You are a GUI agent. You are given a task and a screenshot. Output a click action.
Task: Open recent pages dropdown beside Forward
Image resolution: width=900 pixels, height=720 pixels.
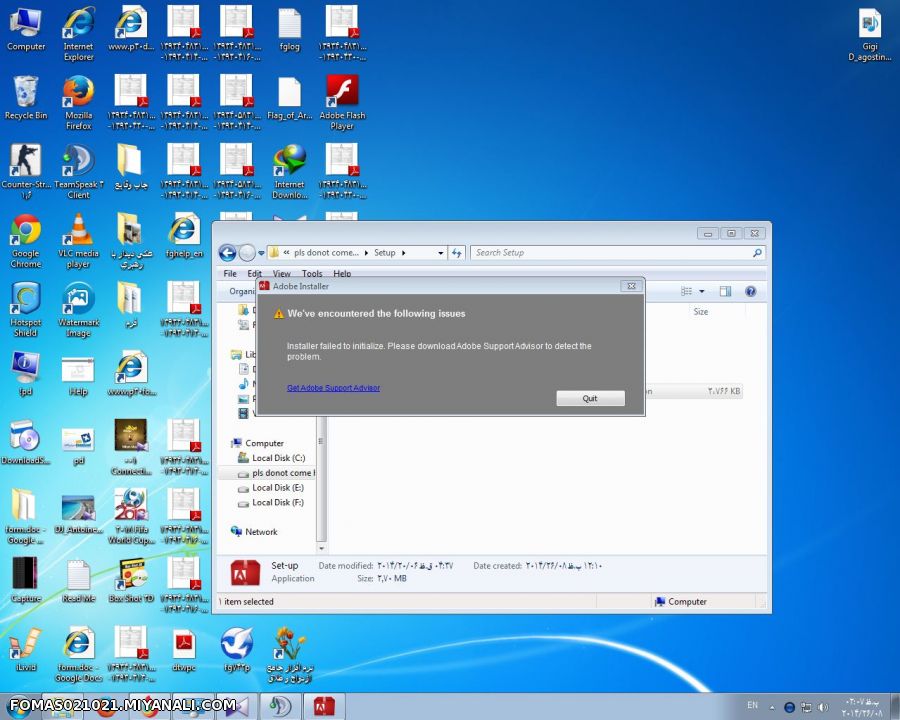pos(261,253)
